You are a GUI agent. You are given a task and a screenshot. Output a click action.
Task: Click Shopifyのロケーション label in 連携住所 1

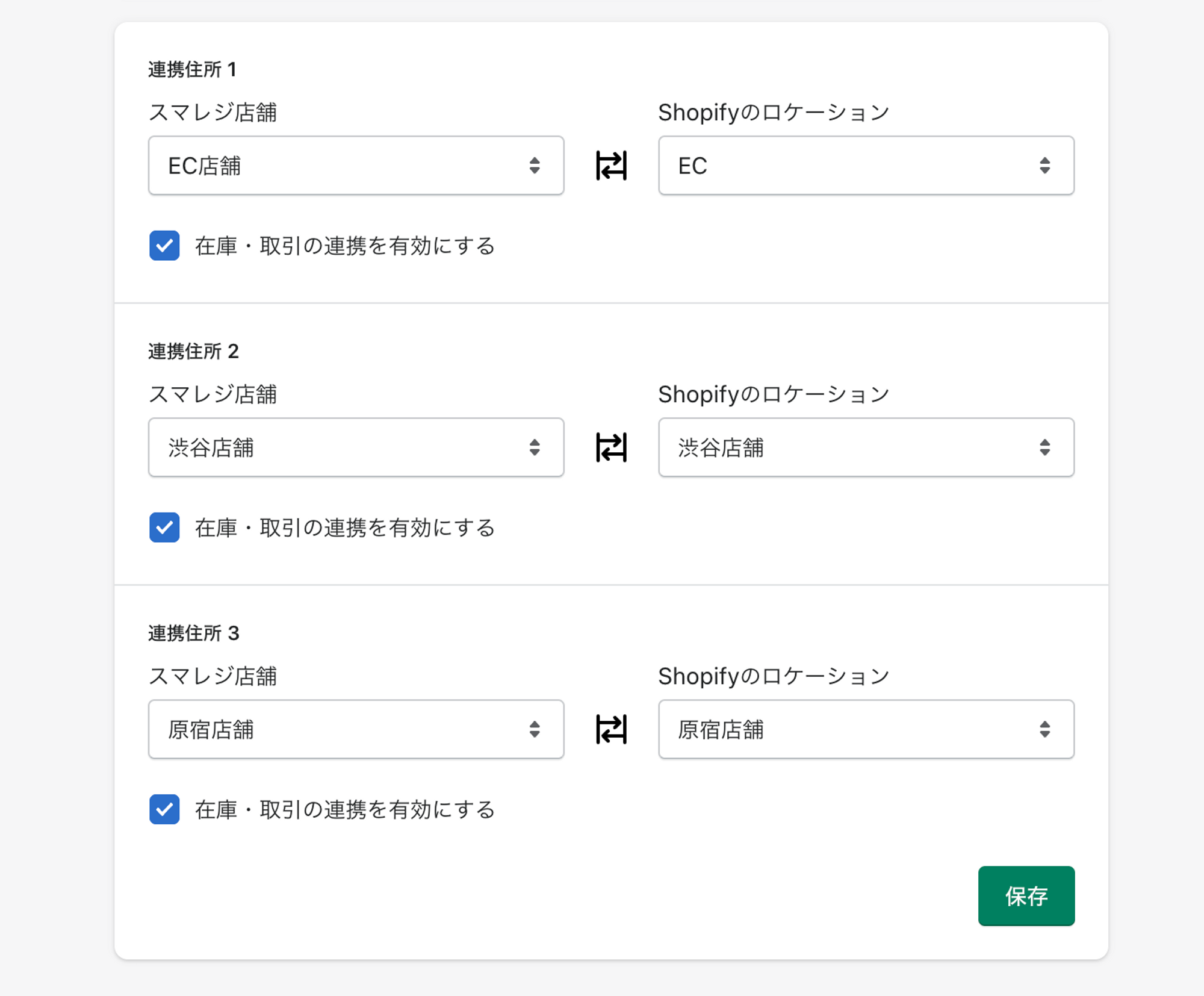[774, 113]
